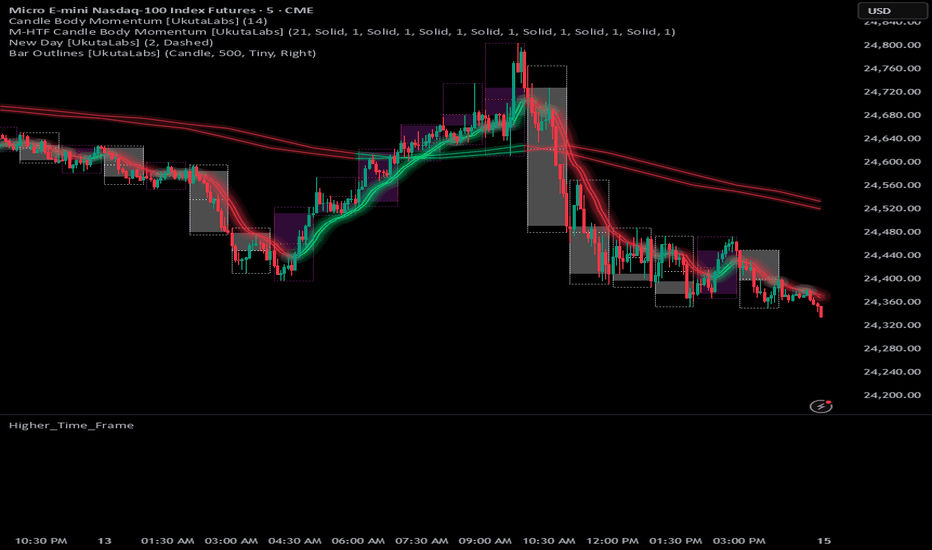This screenshot has height=550, width=932.
Task: Click the 10:30 PM time label
Action: 41,540
